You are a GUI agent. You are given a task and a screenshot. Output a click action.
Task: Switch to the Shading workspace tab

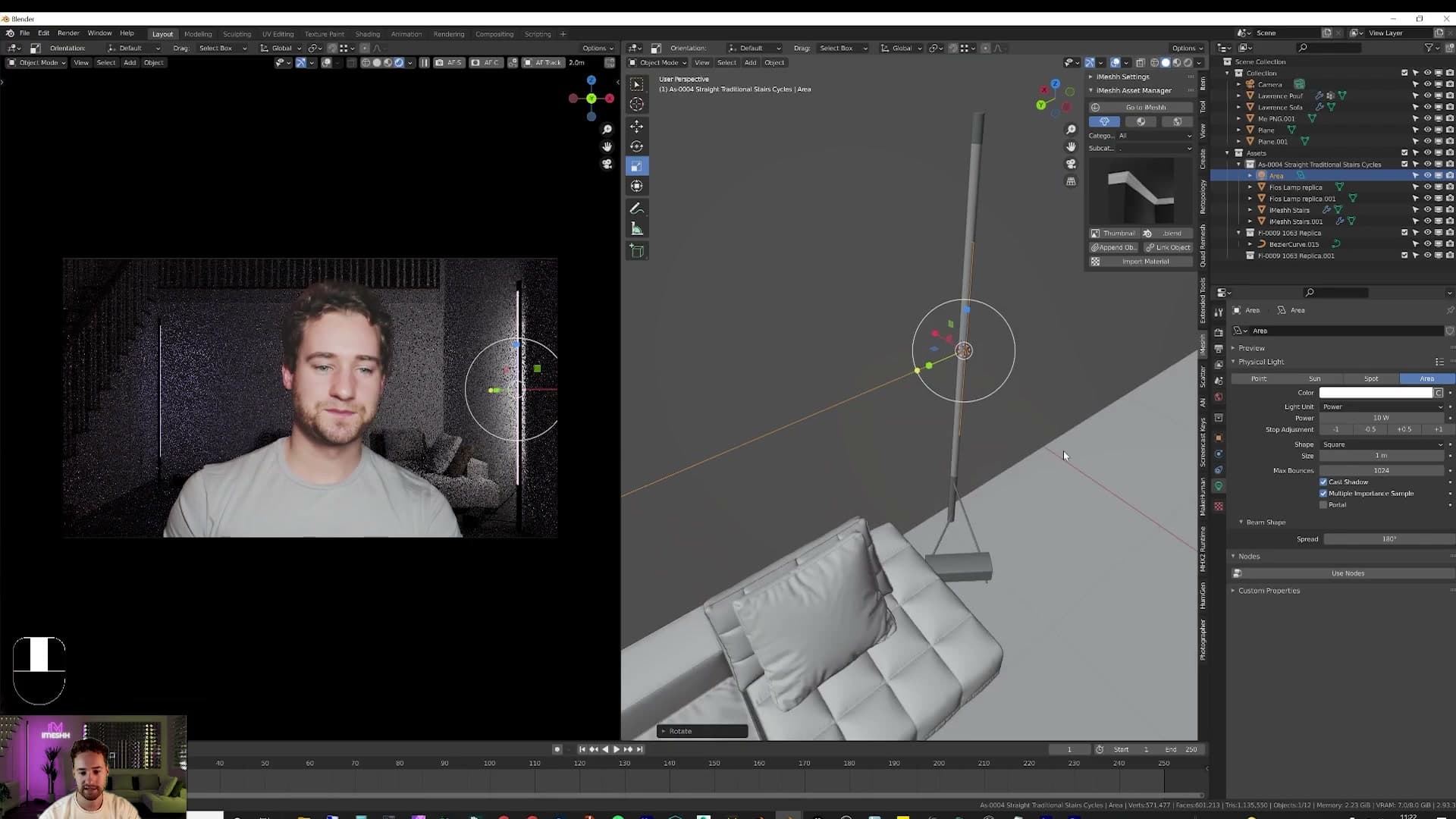[368, 34]
